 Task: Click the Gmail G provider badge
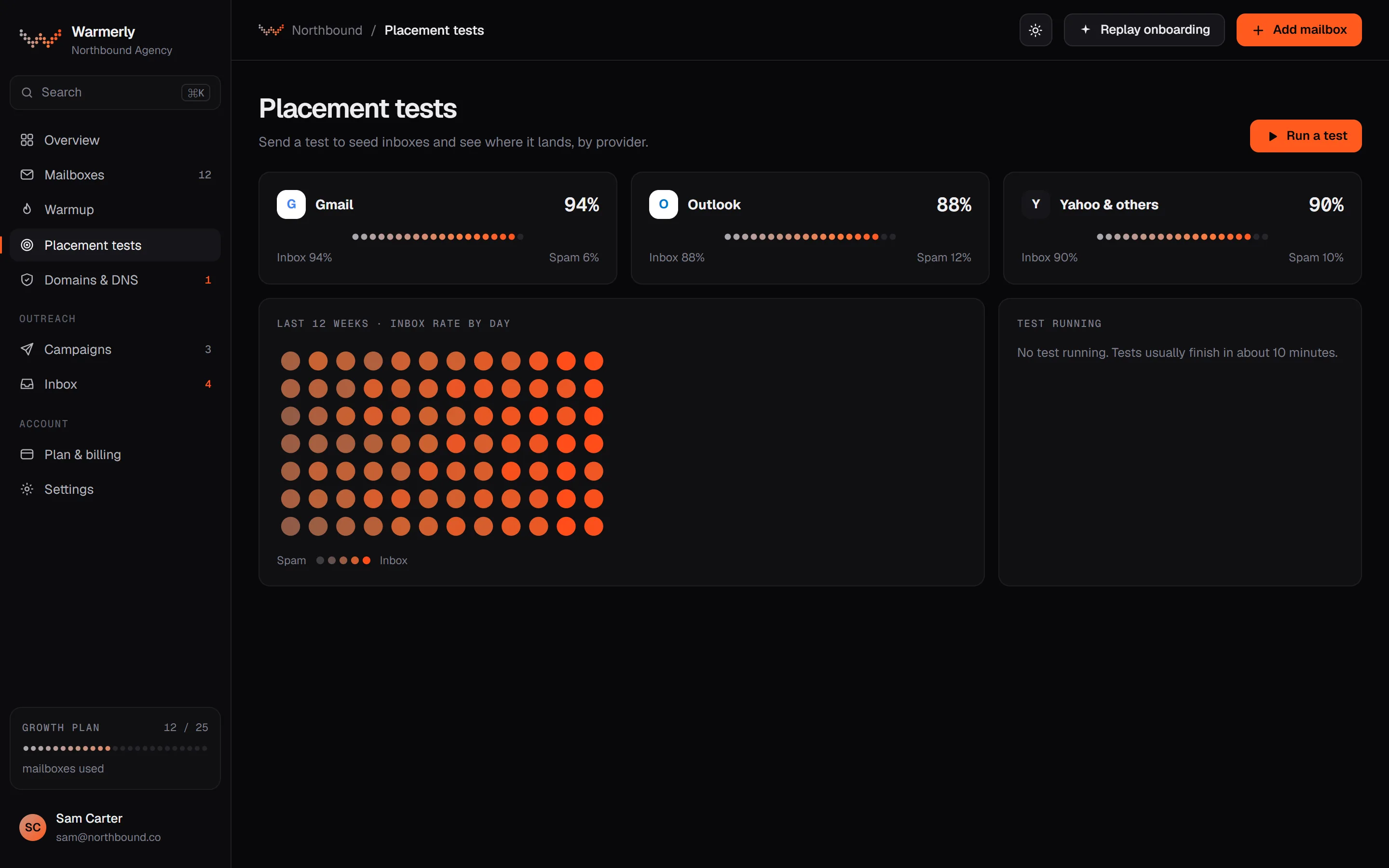tap(291, 204)
